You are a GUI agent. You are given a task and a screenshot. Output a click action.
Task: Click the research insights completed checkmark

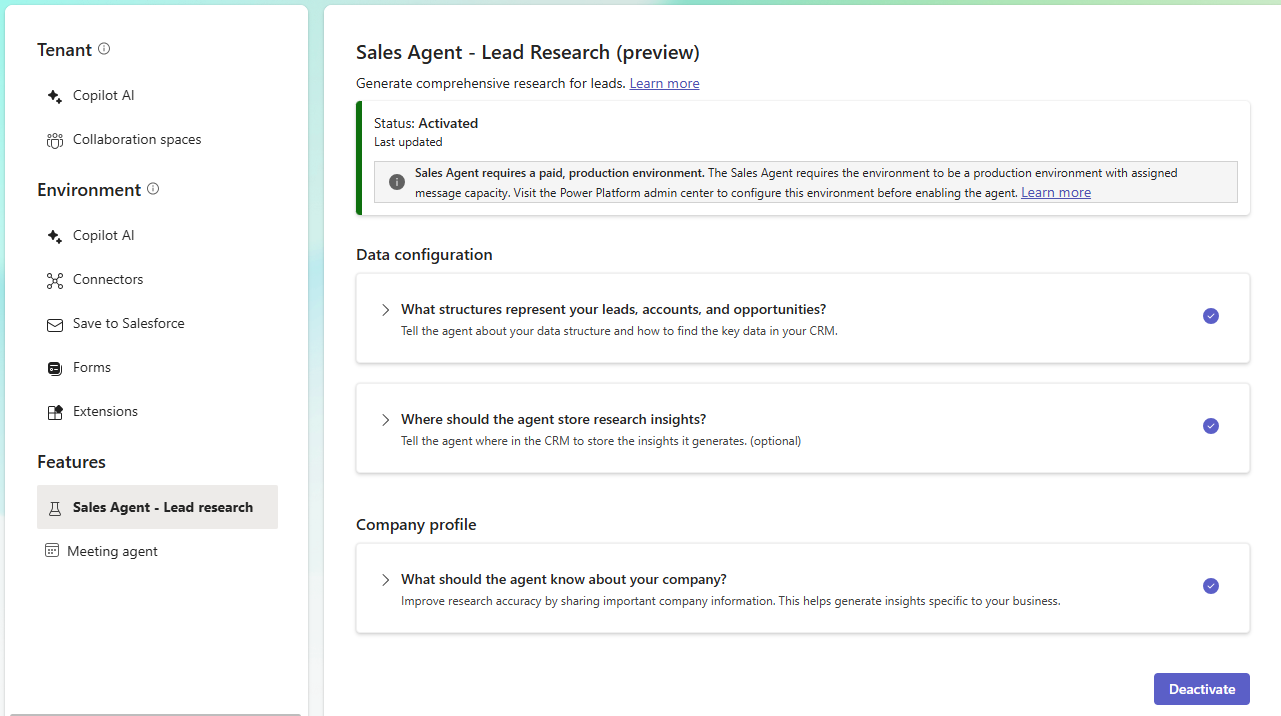tap(1211, 426)
